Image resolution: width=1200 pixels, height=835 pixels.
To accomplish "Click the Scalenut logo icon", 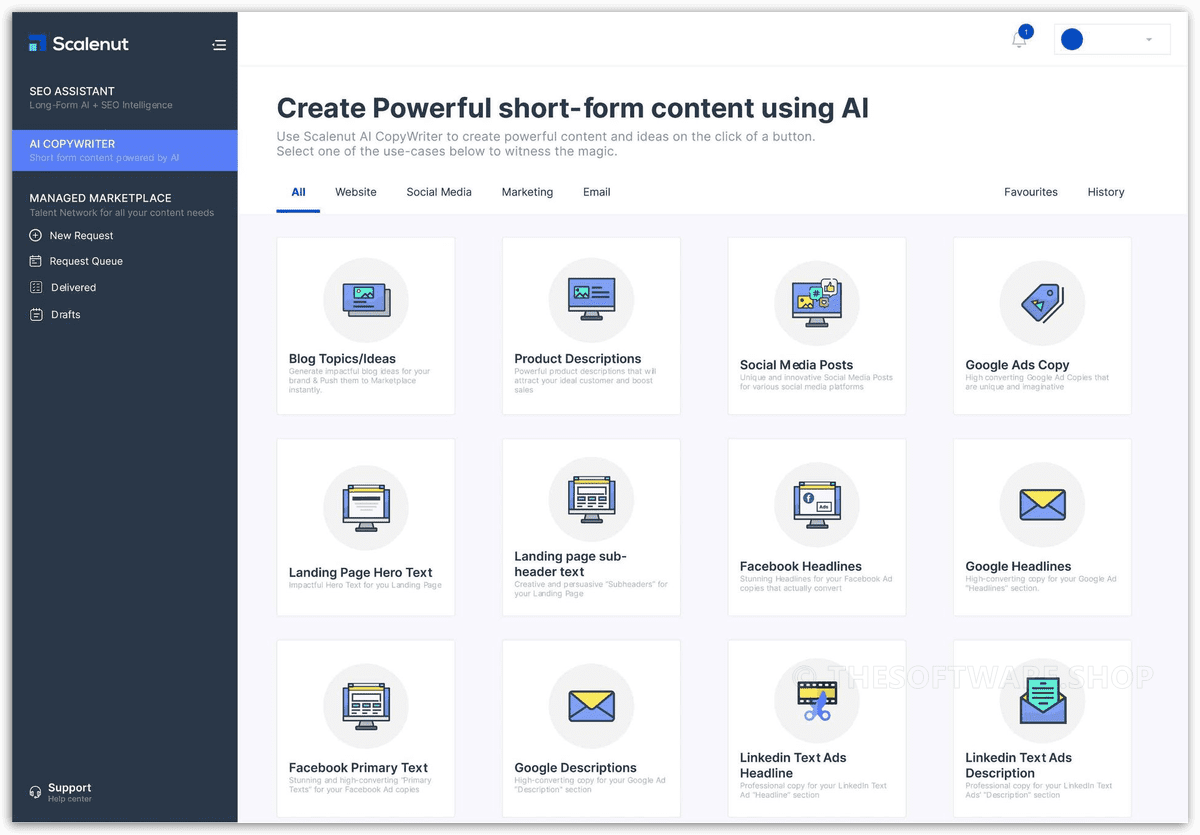I will 38,44.
